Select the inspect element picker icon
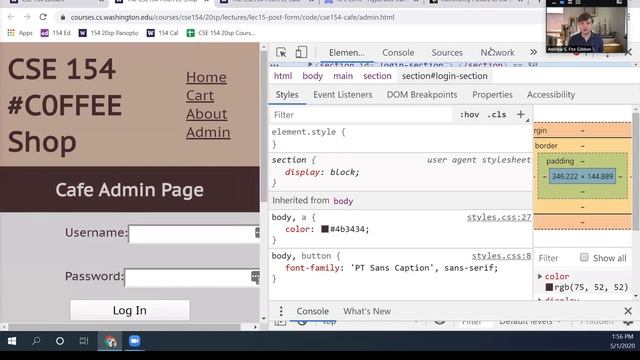 tap(281, 52)
